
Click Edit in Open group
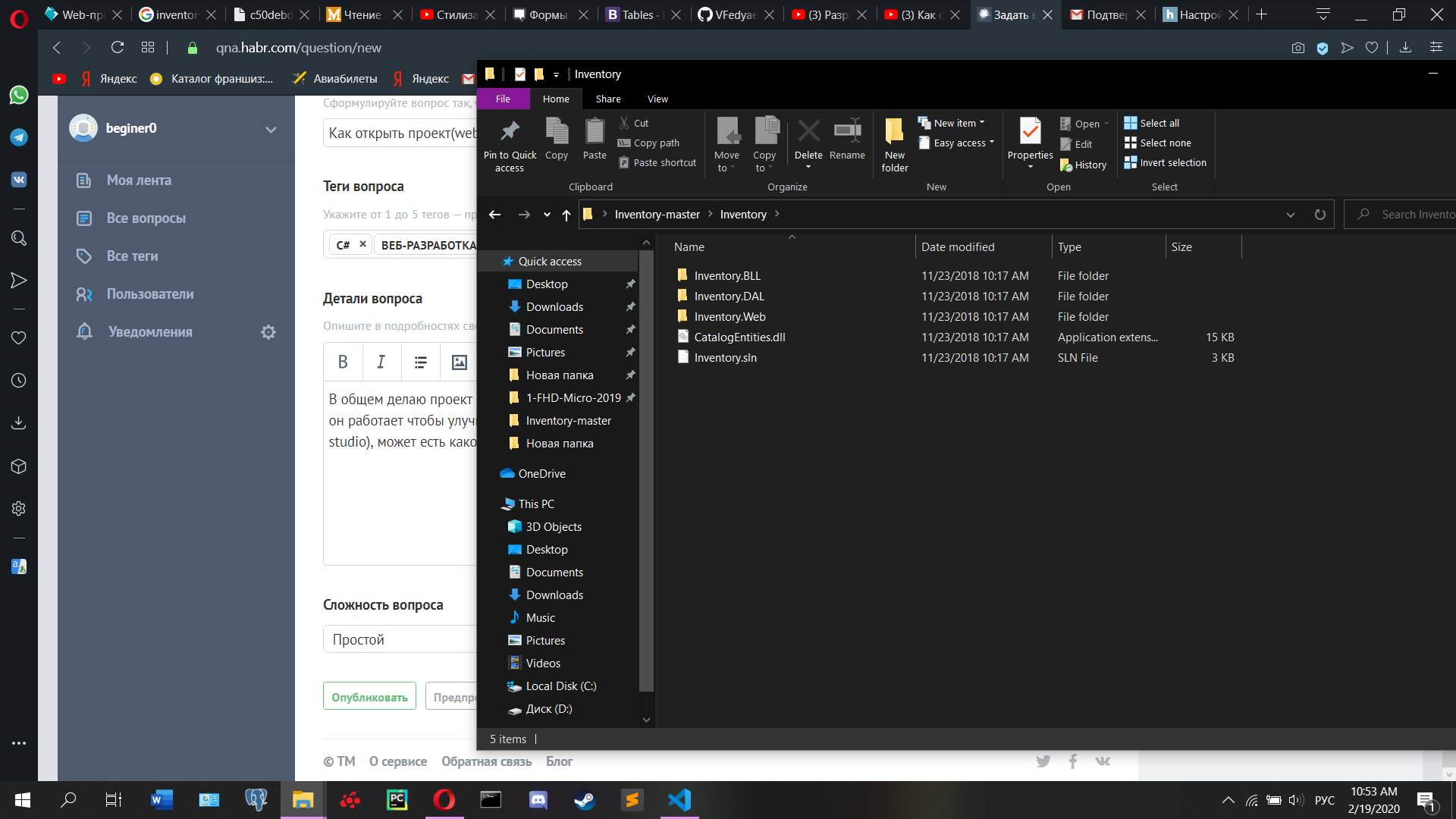coord(1076,144)
